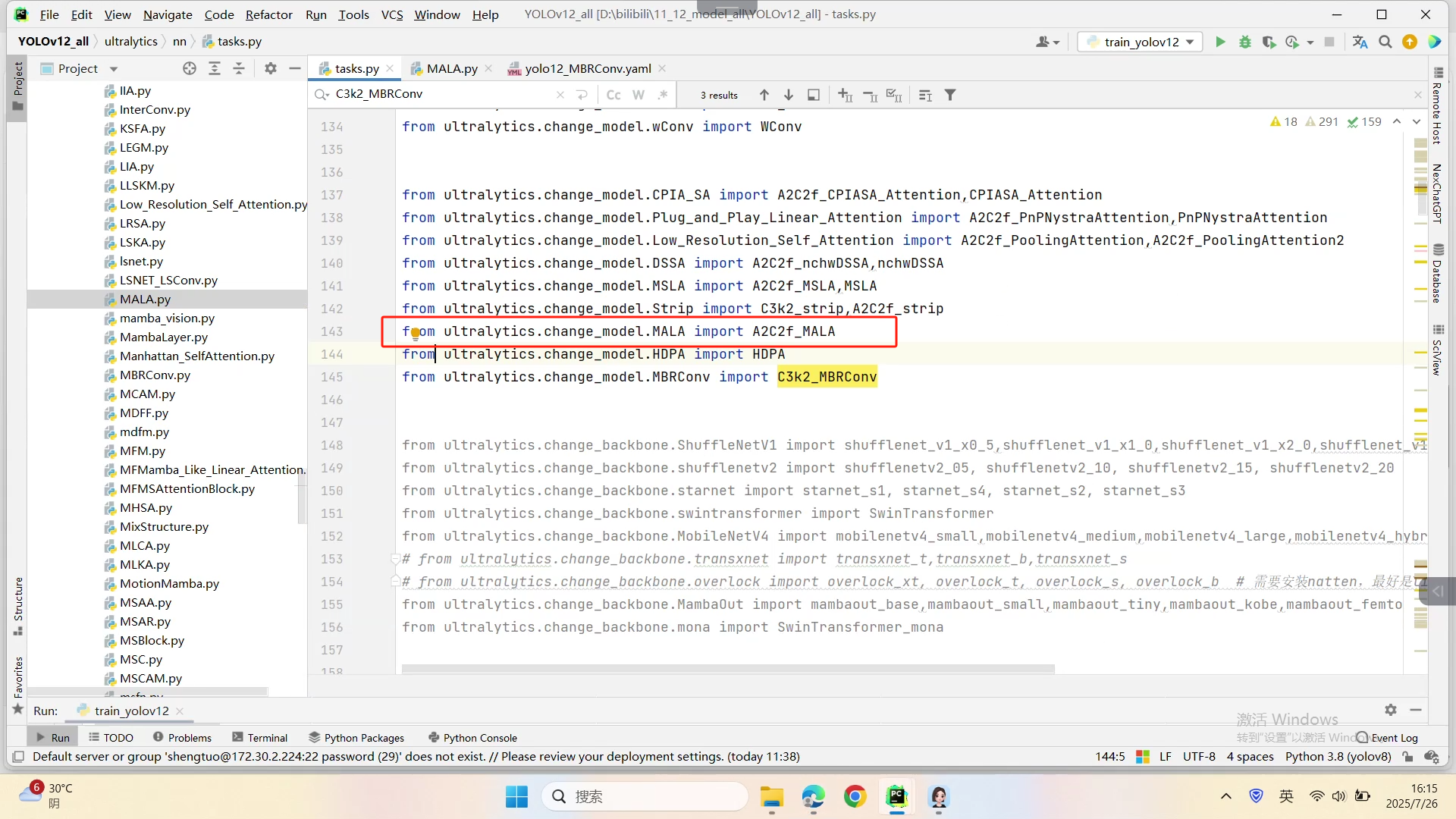Switch to yolo12_MBRConv.yaml tab
Screen dimensions: 1456x819
click(588, 68)
